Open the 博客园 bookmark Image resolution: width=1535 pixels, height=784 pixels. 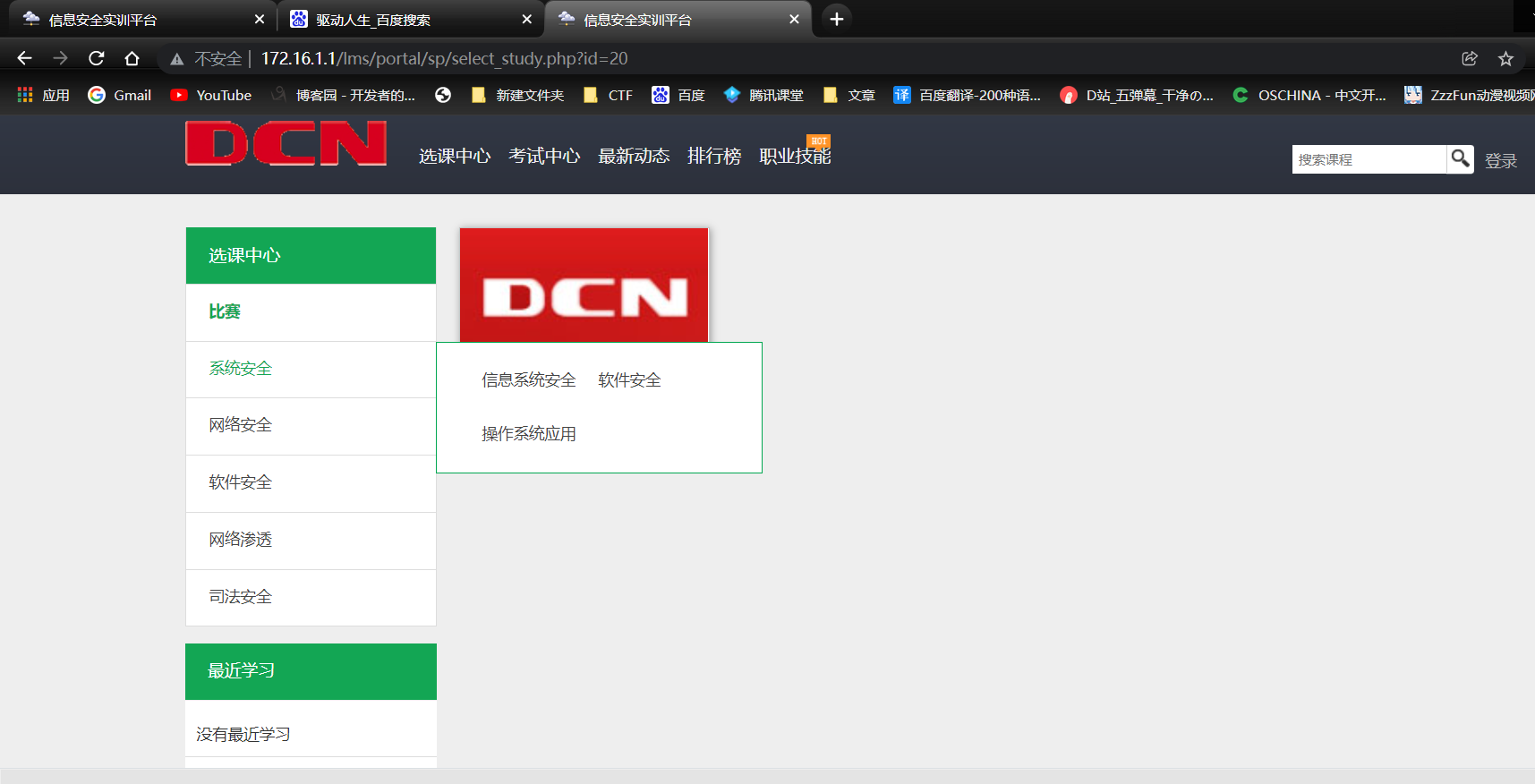(x=343, y=95)
